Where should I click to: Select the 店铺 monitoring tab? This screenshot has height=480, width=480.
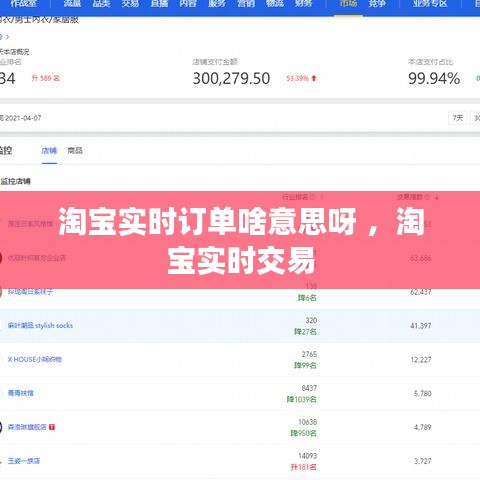[x=49, y=151]
